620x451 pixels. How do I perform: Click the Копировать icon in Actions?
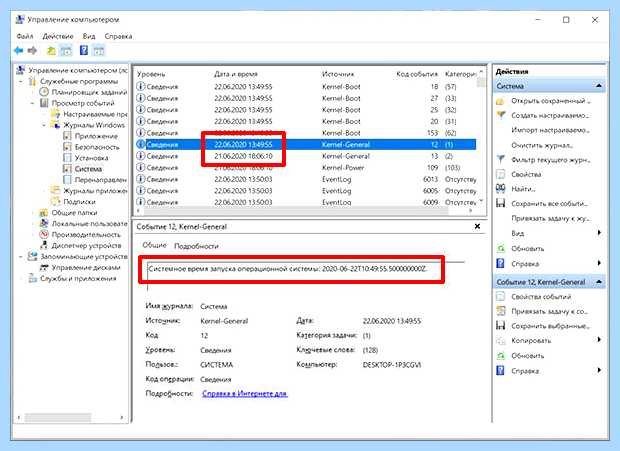[501, 341]
